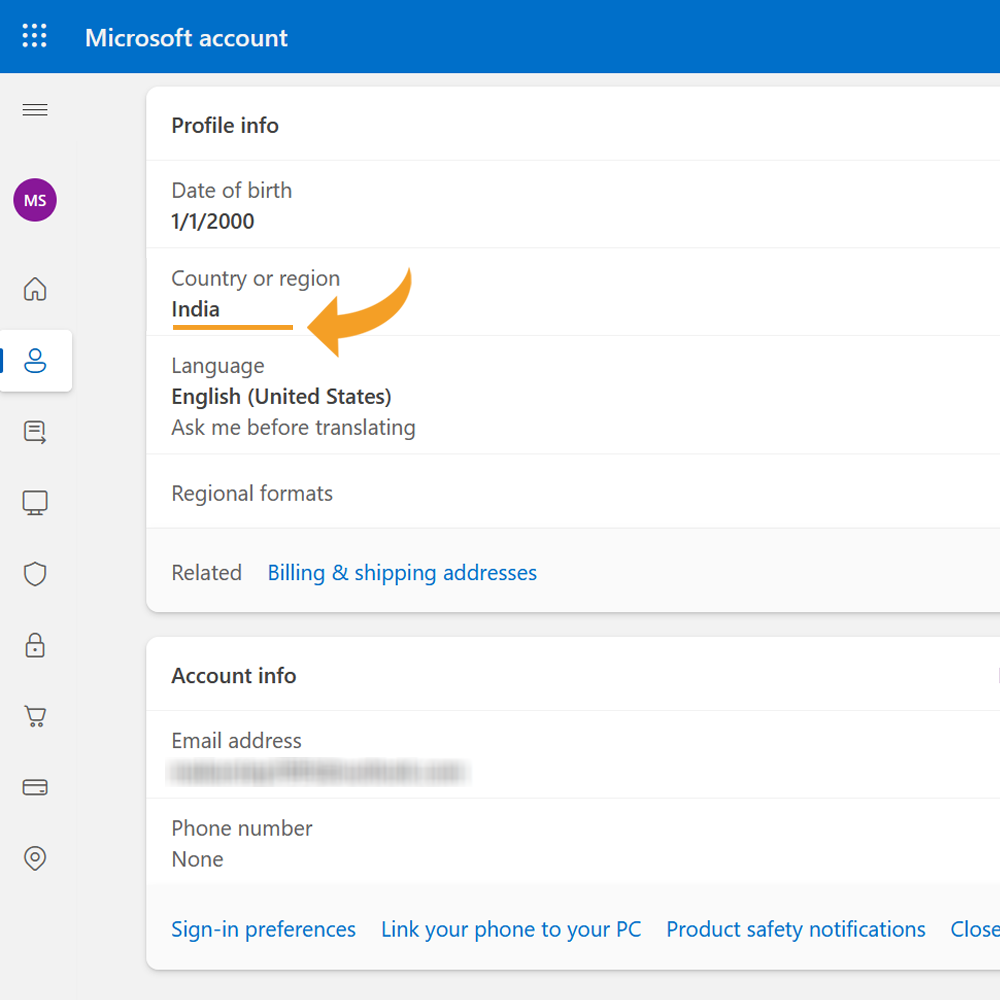Open the Order history cart icon
This screenshot has width=1000, height=1000.
[x=35, y=716]
